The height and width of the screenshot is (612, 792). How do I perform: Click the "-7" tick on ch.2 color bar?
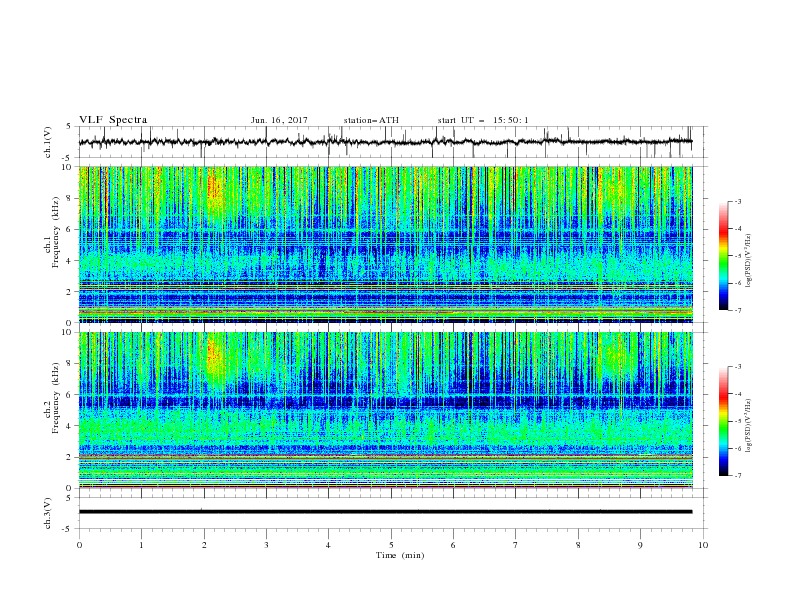737,475
